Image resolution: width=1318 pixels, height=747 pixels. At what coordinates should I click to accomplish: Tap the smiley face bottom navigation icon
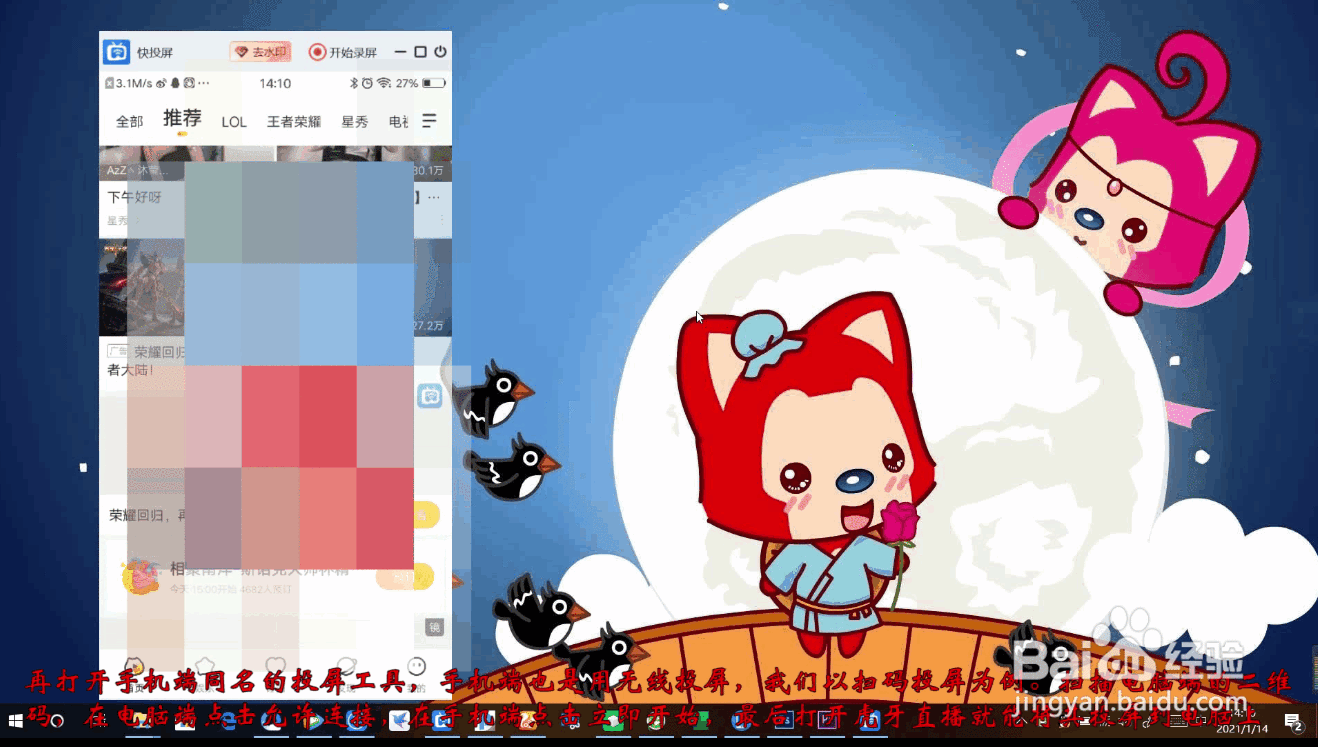(417, 667)
